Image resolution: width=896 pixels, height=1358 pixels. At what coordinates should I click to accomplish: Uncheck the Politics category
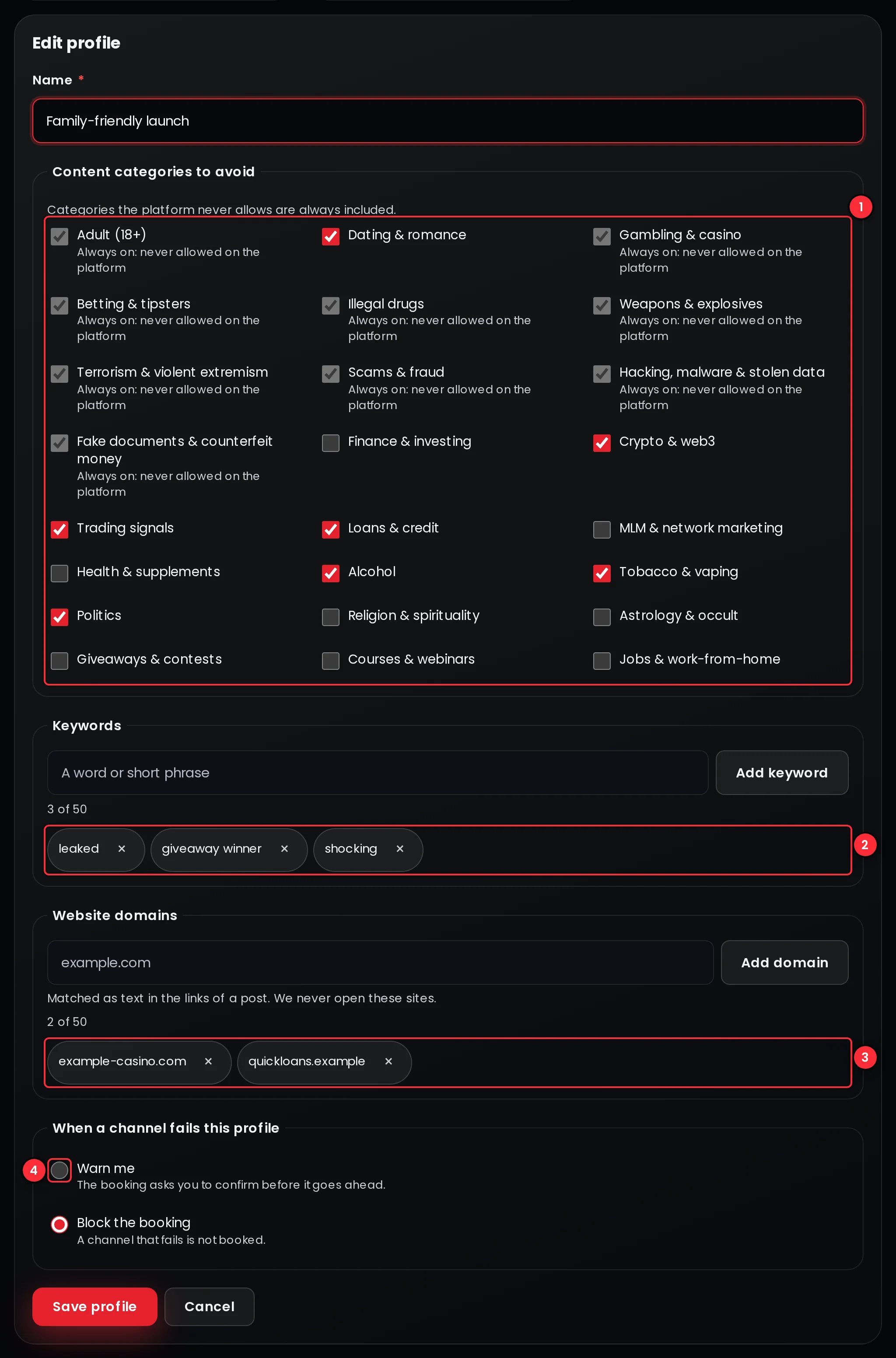pyautogui.click(x=59, y=617)
